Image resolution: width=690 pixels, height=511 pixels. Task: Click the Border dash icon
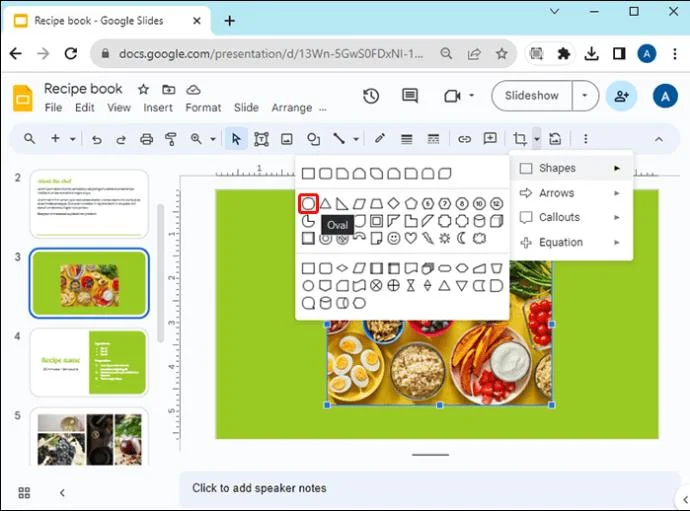pyautogui.click(x=433, y=139)
